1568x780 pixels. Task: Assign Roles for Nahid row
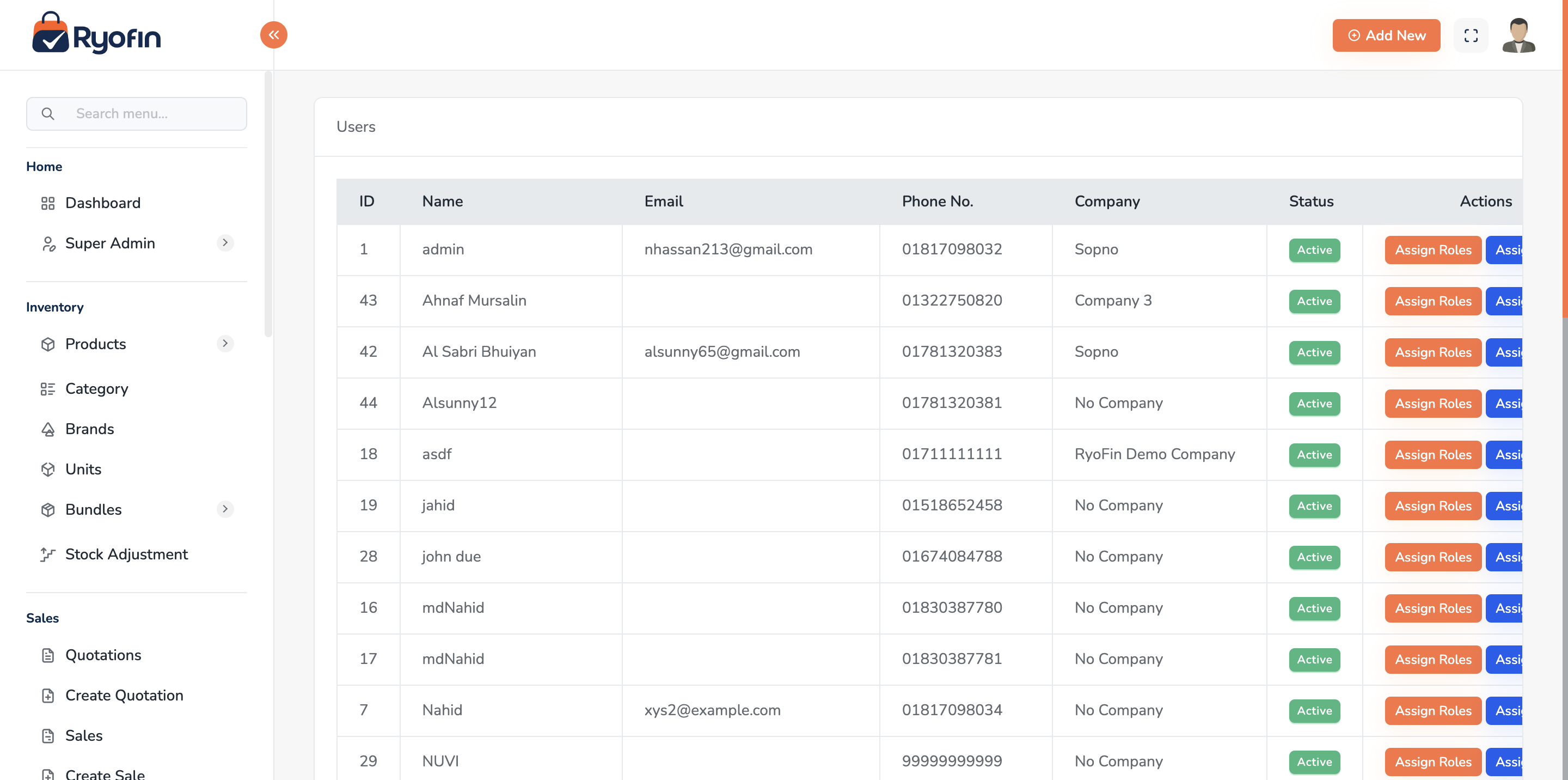coord(1433,711)
